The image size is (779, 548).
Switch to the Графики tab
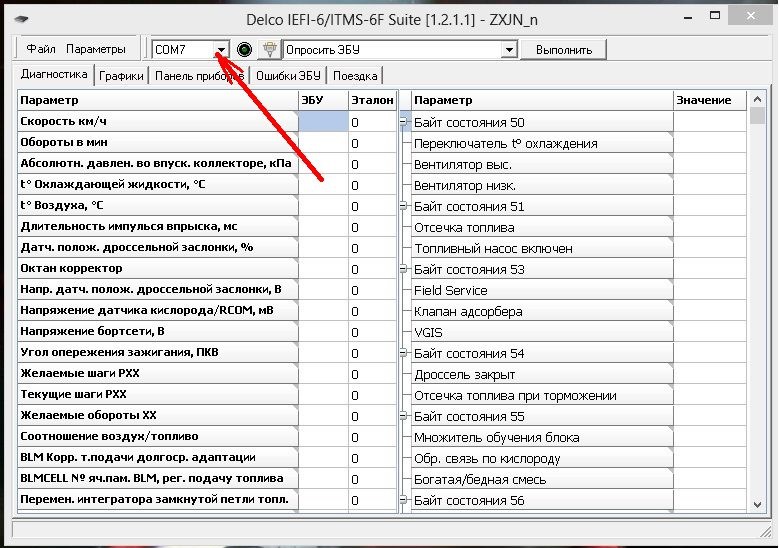click(x=121, y=75)
